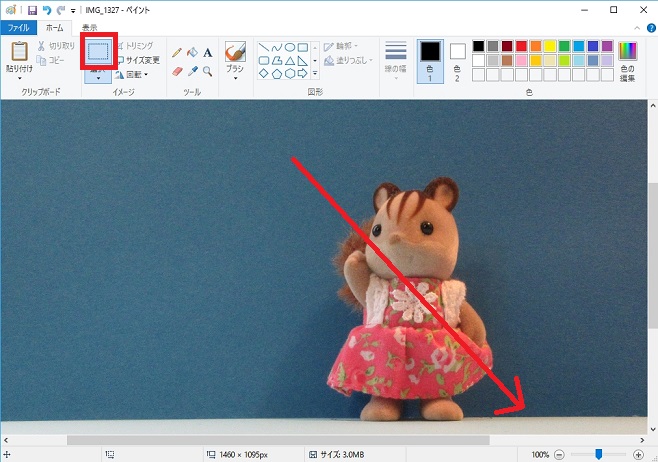This screenshot has height=462, width=658.
Task: Pick the Rounded rectangle shape
Action: (x=264, y=61)
